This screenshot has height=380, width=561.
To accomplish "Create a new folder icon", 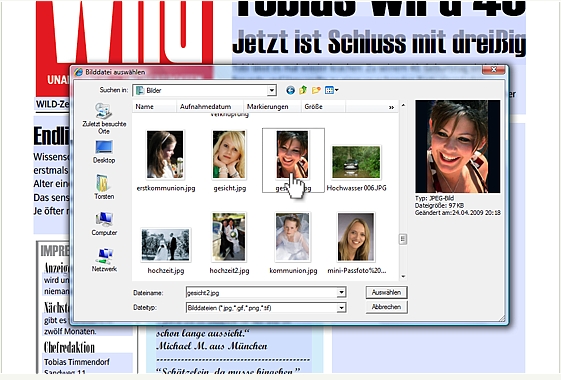I will pyautogui.click(x=316, y=90).
